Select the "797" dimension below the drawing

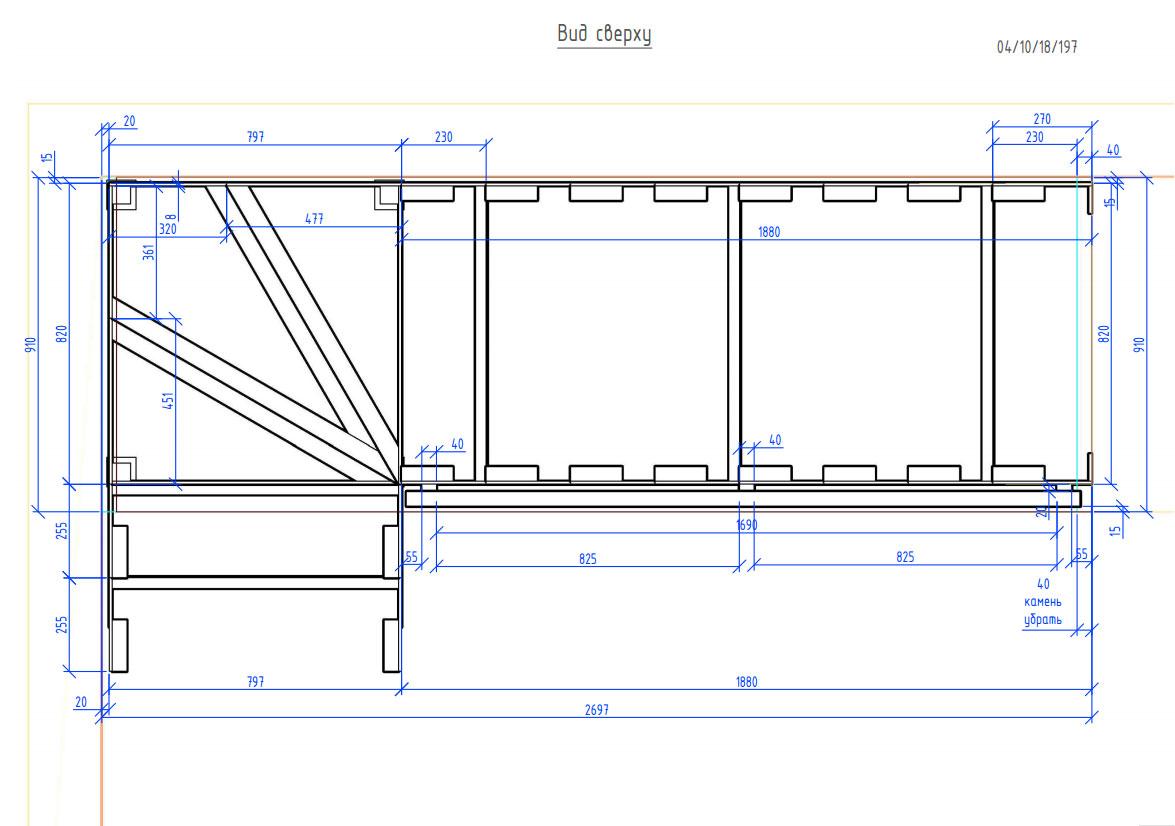[256, 682]
